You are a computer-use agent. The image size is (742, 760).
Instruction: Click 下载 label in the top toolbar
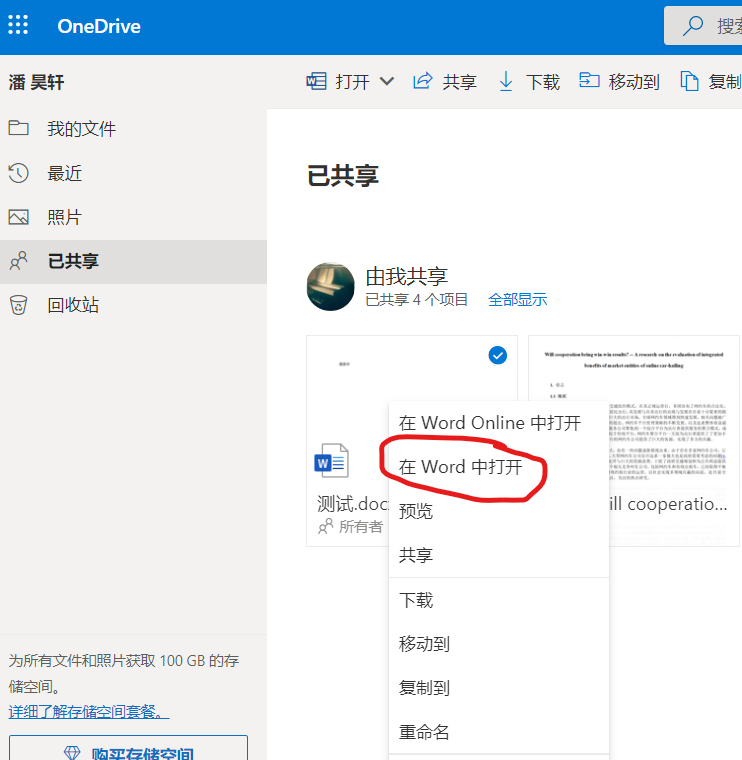(x=543, y=82)
